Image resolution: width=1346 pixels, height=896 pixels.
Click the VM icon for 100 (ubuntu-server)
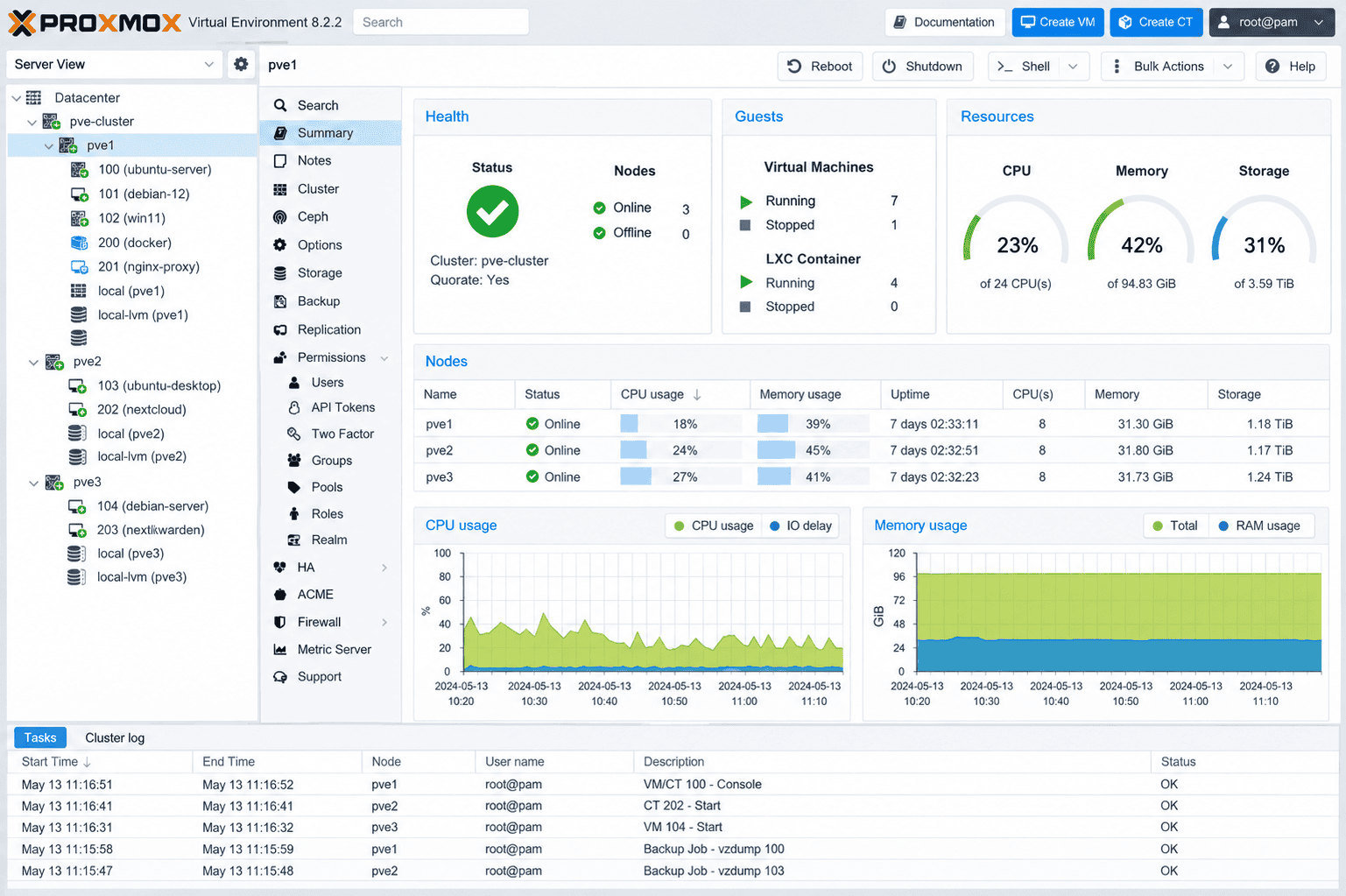79,170
